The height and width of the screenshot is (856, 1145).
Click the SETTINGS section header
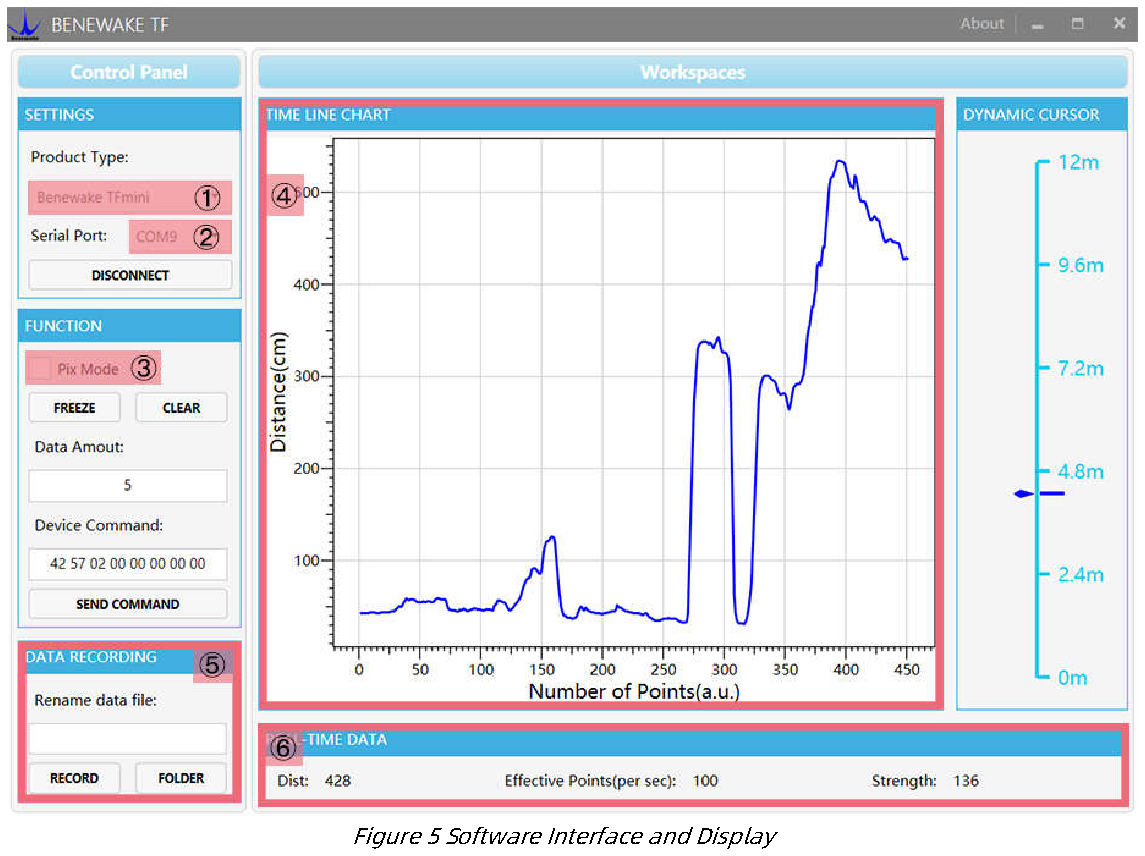[129, 115]
